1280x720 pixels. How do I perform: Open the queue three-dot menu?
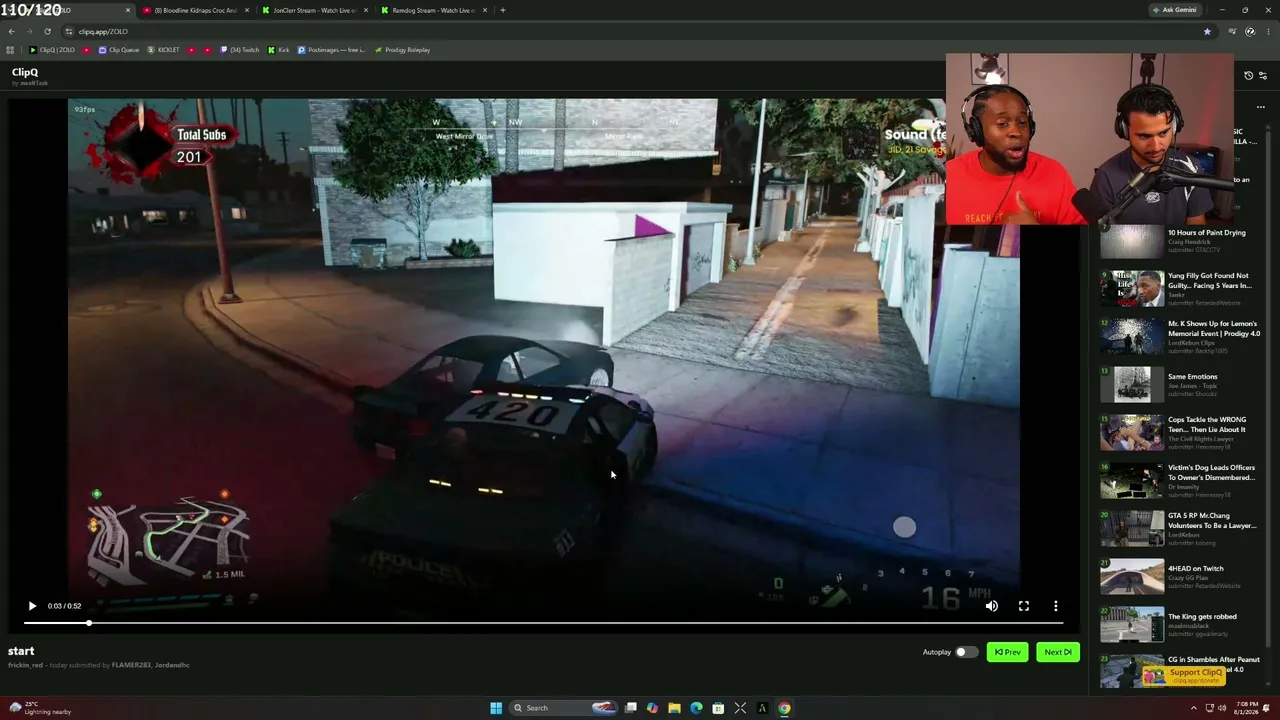click(1260, 107)
